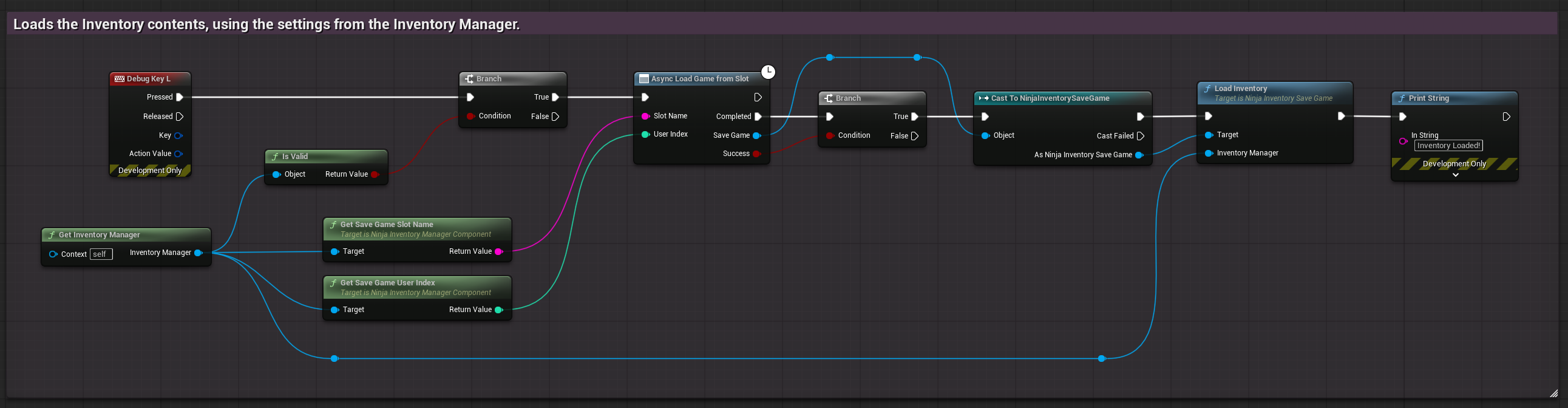Screen dimensions: 1568x408
Task: Click the As Ninja Inventory Save Game output pin
Action: [x=1139, y=155]
